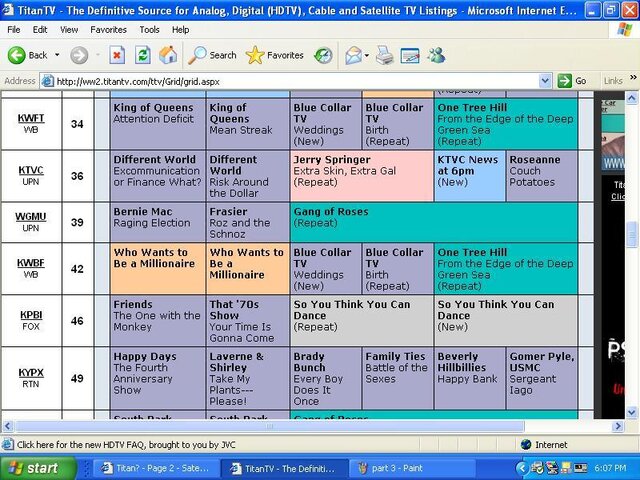The width and height of the screenshot is (640, 480).
Task: Select Bernie Mac Raging Election listing
Action: coord(158,222)
